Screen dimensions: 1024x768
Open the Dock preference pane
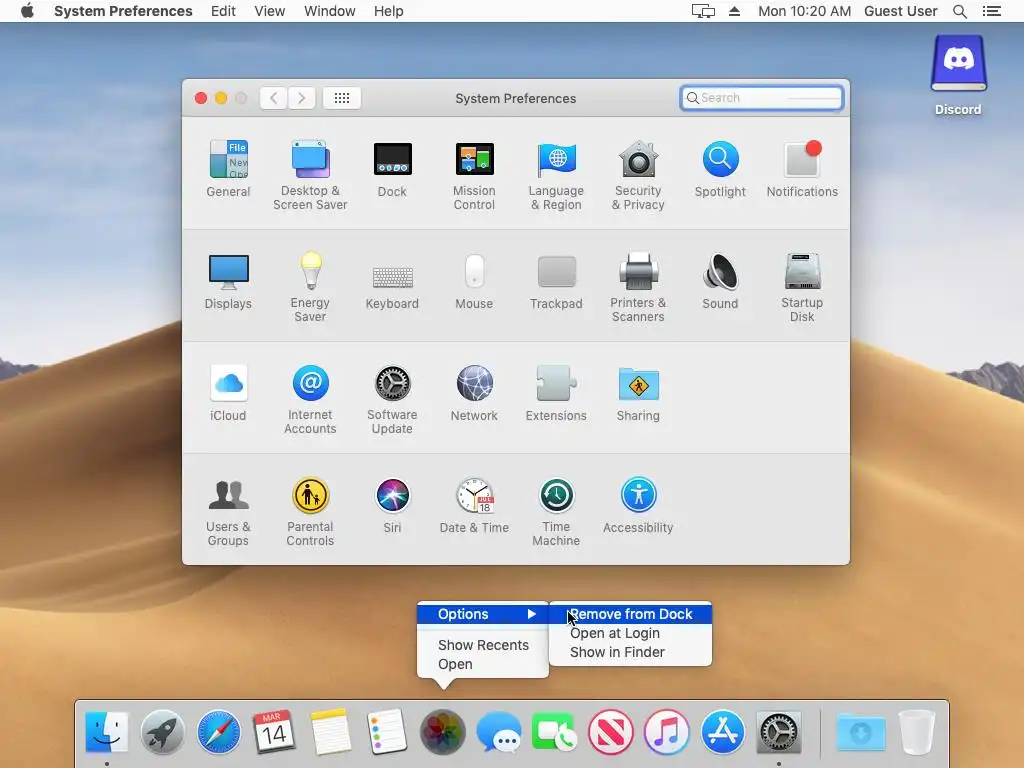(x=392, y=168)
